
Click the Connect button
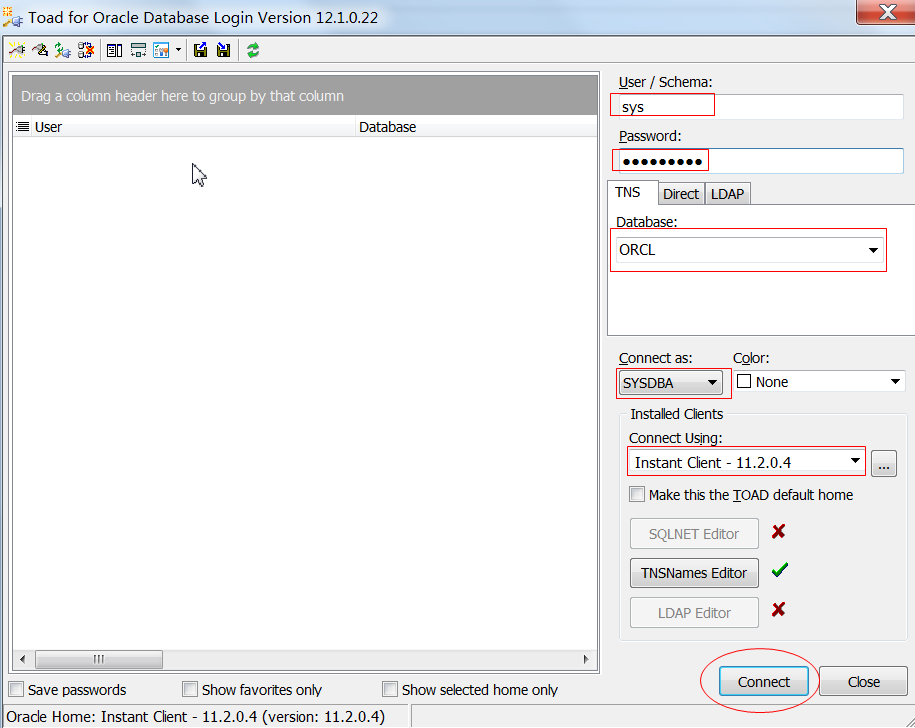coord(763,681)
